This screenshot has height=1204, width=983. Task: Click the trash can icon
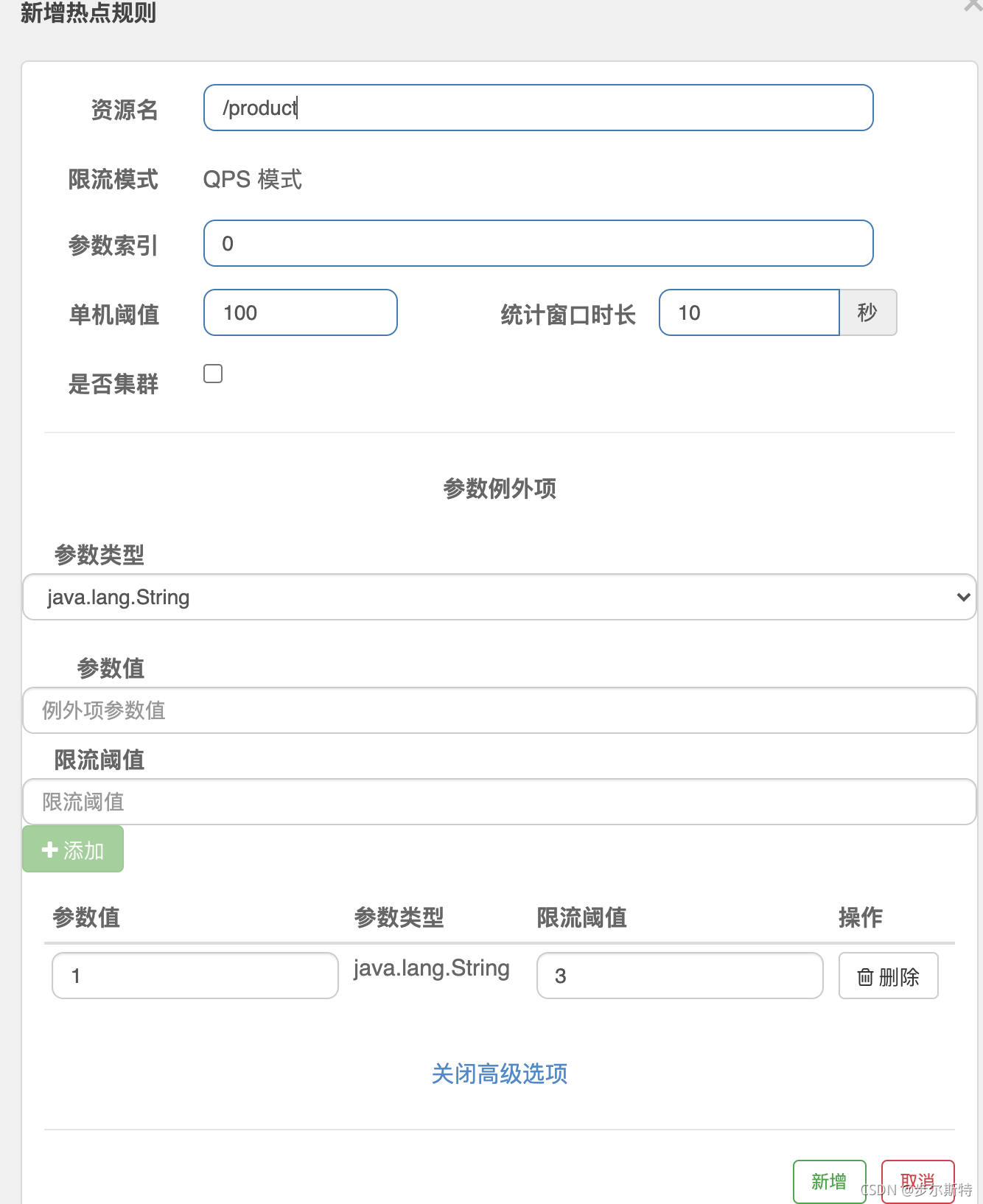point(865,977)
